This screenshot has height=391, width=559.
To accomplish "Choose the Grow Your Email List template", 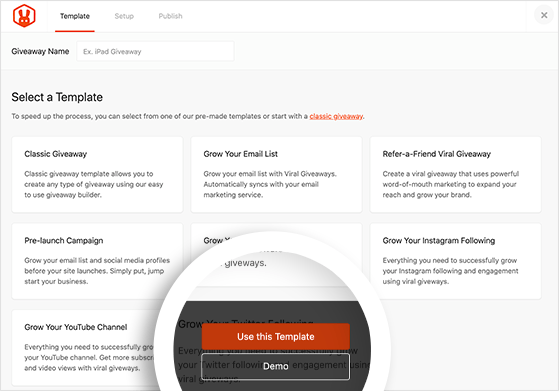I will pos(276,175).
